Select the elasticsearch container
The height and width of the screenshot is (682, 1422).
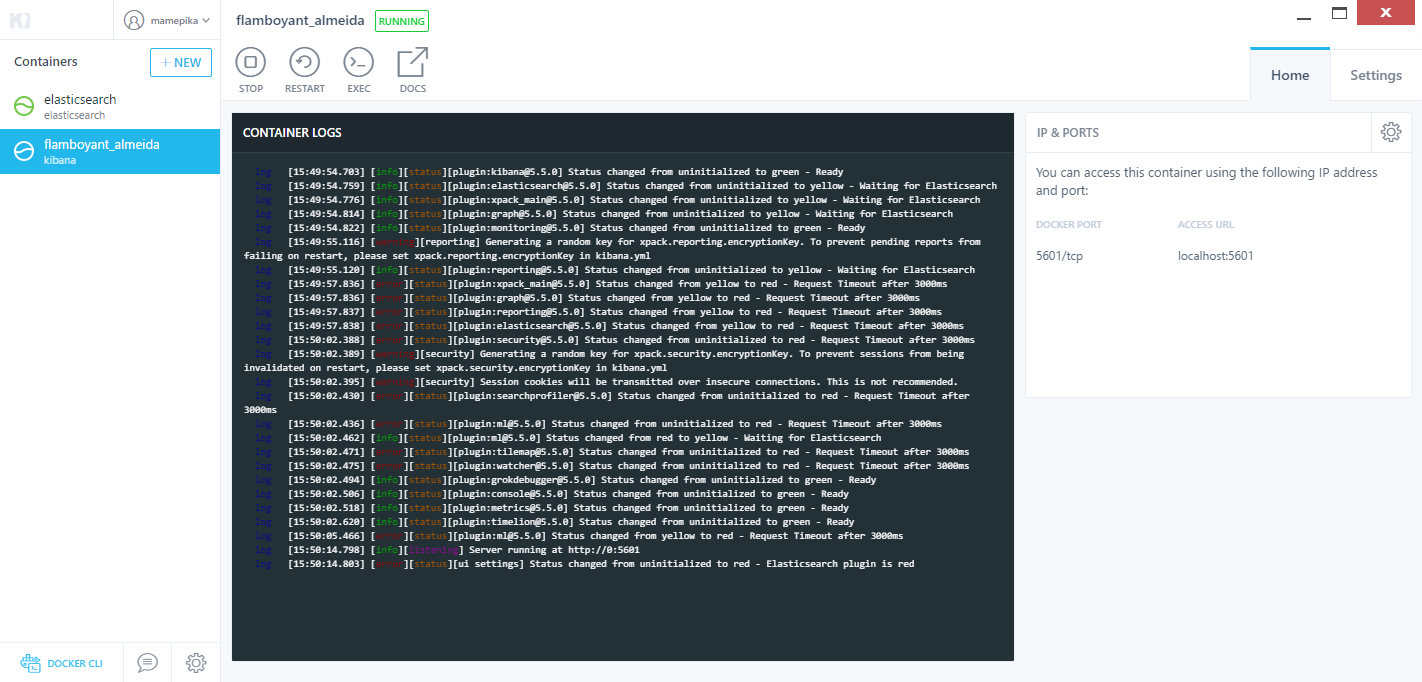pos(110,107)
